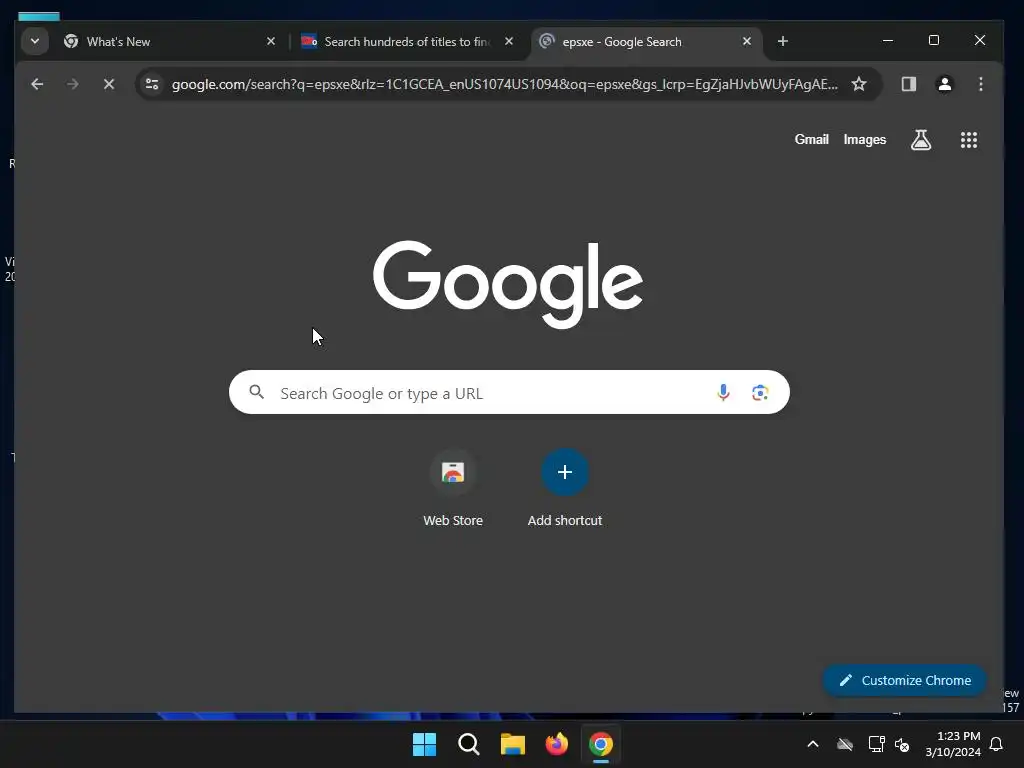Switch to the What's New tab

170,42
